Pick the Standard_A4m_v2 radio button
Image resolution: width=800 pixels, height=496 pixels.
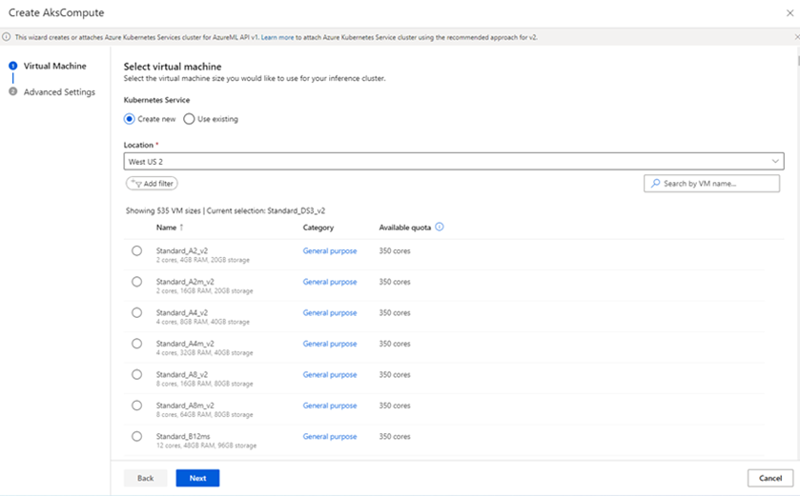point(136,343)
